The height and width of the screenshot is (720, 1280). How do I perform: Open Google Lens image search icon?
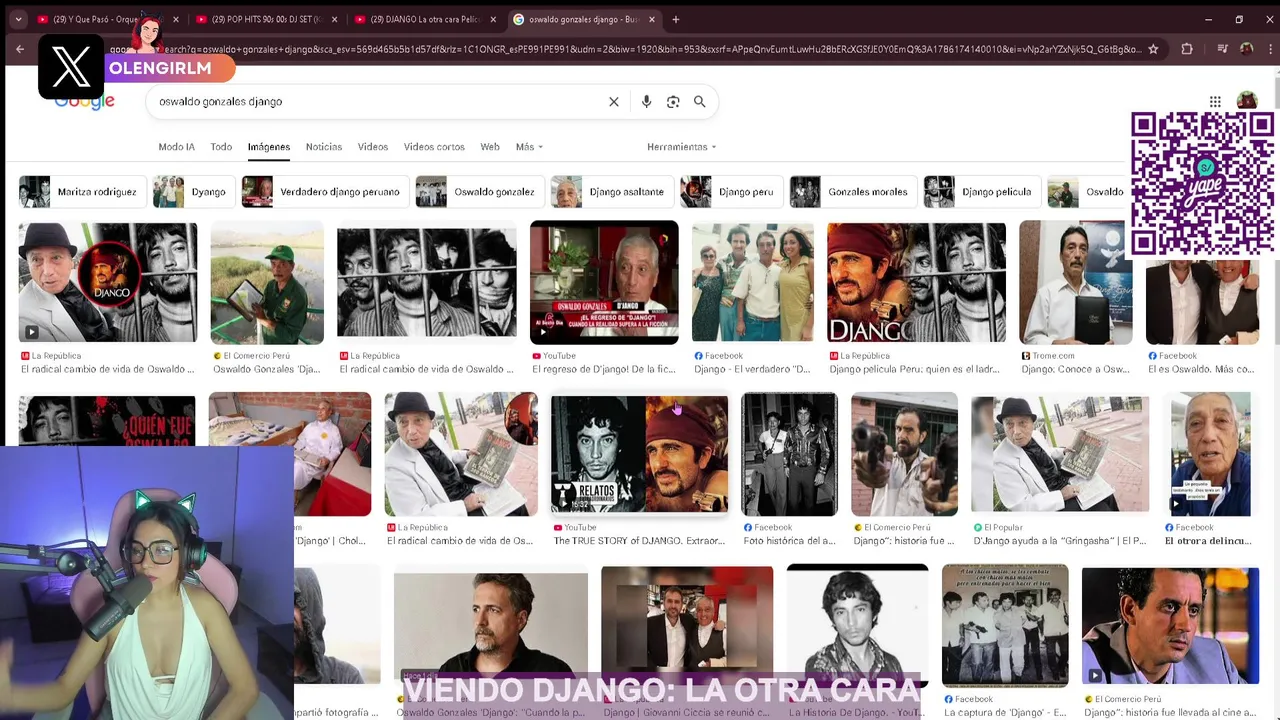point(673,101)
